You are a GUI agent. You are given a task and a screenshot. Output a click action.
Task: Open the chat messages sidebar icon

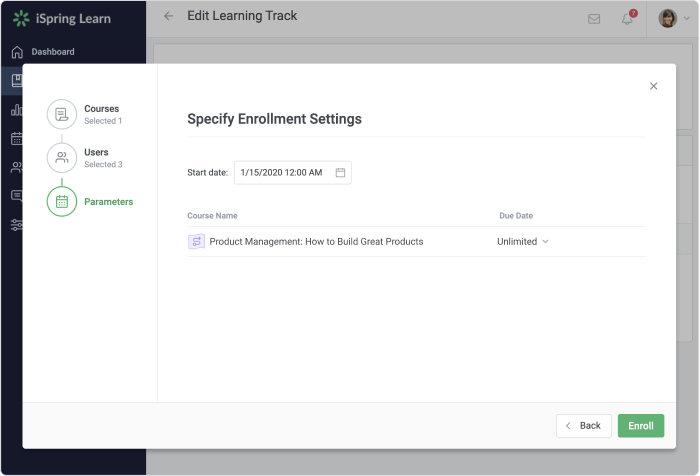pyautogui.click(x=17, y=196)
